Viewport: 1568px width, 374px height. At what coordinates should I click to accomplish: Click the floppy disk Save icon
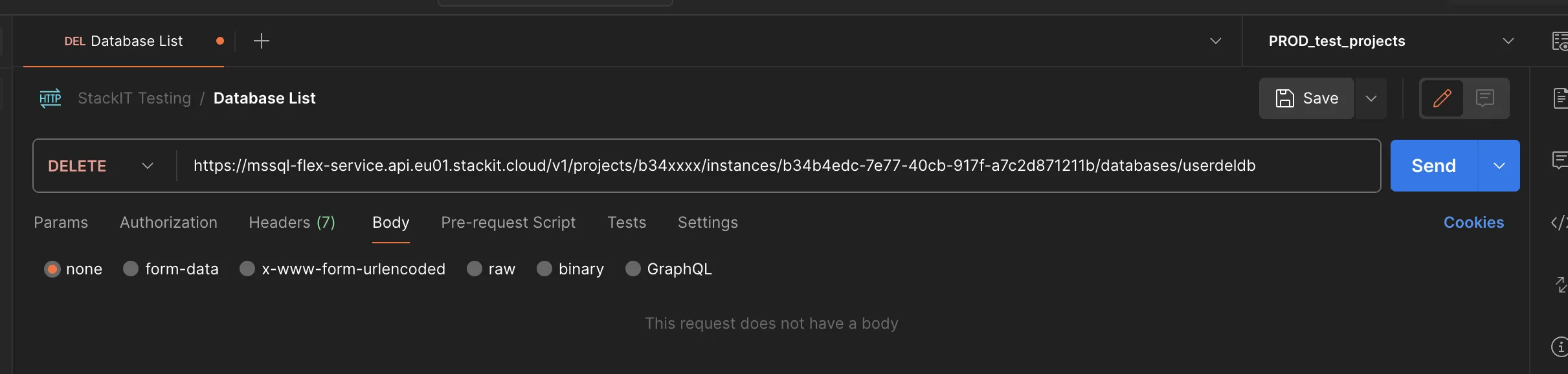[1285, 98]
